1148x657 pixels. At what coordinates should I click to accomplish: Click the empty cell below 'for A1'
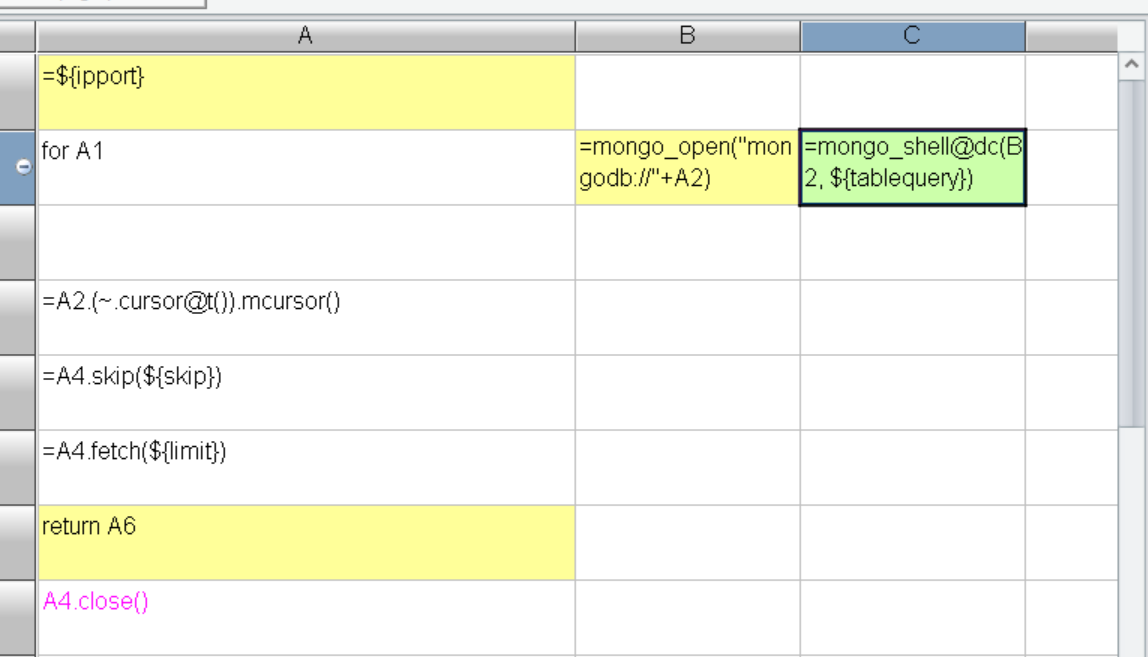pyautogui.click(x=306, y=242)
